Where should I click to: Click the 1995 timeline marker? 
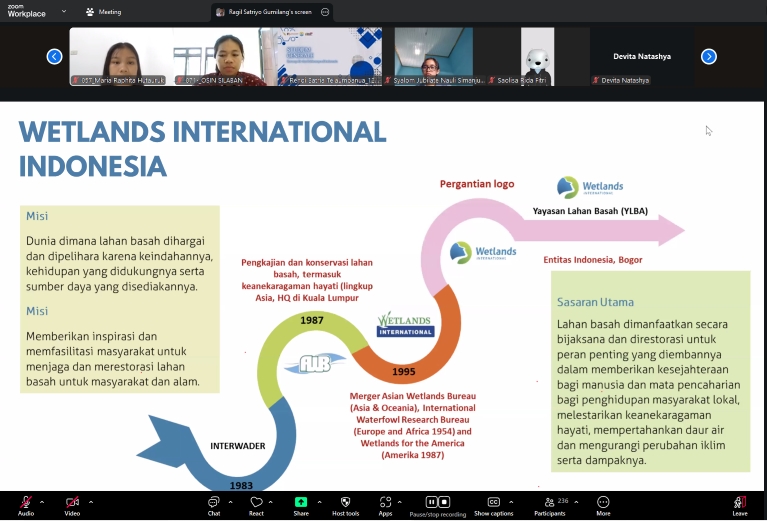pyautogui.click(x=404, y=372)
